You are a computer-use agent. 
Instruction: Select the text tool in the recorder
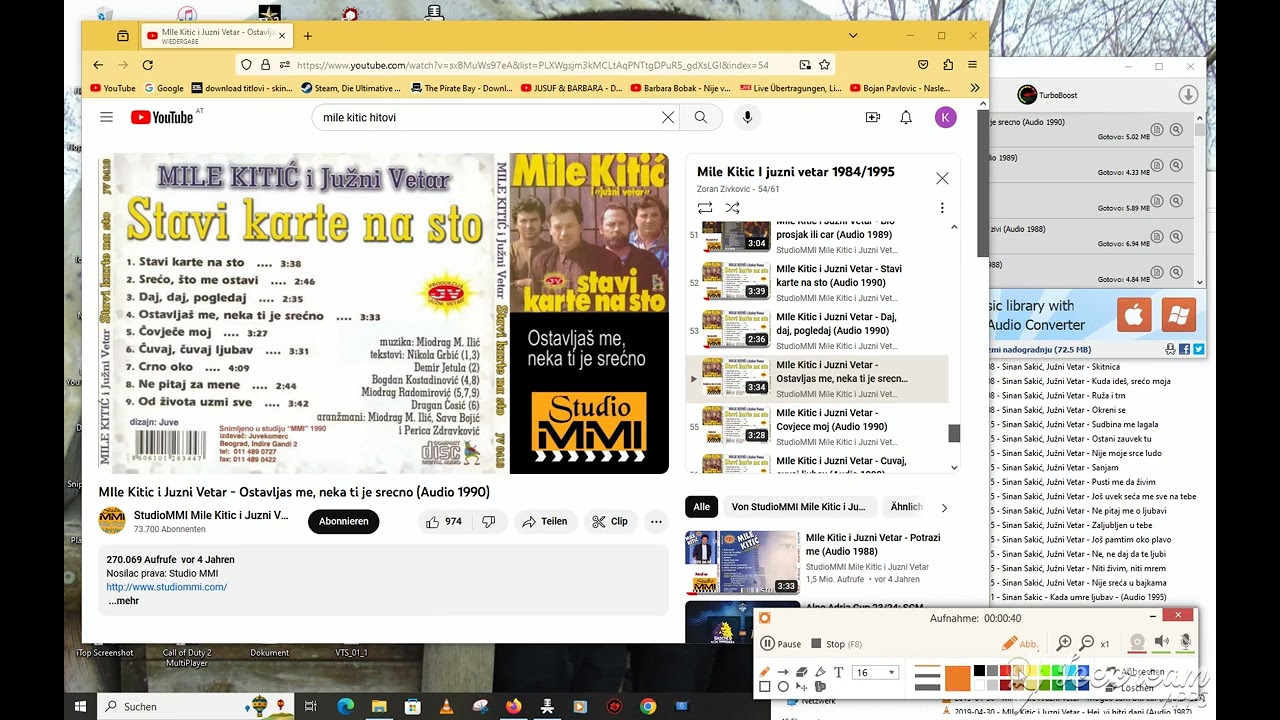[838, 672]
